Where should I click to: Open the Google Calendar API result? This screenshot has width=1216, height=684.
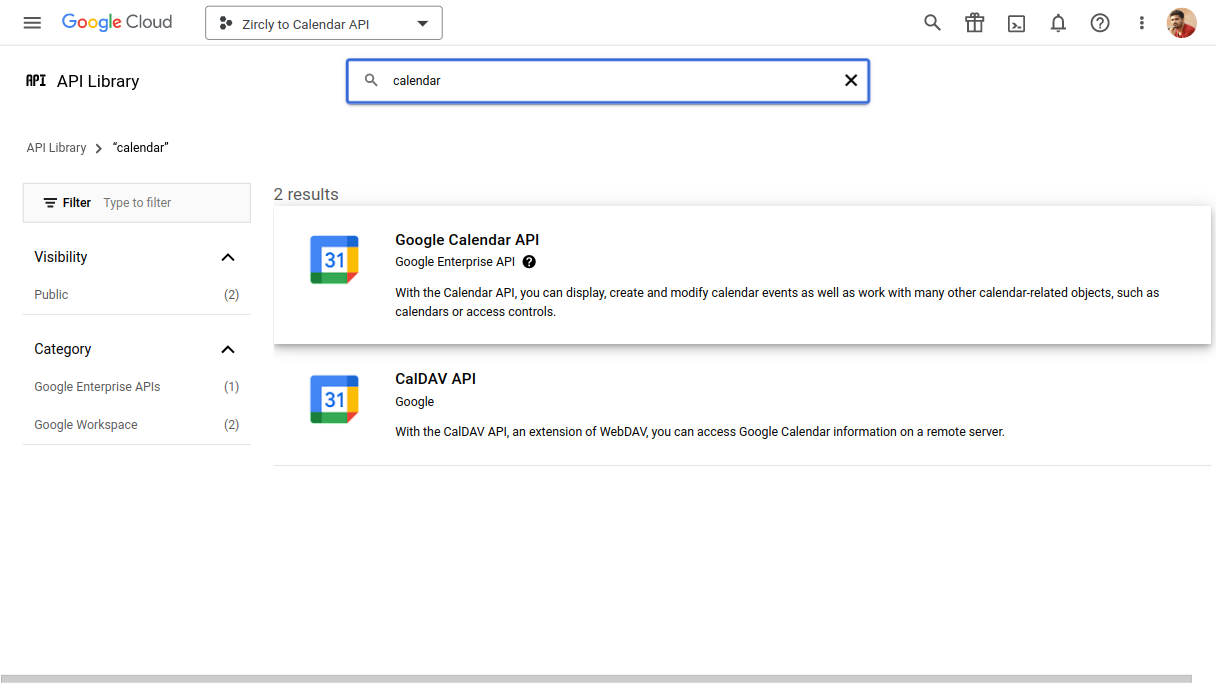click(x=467, y=240)
